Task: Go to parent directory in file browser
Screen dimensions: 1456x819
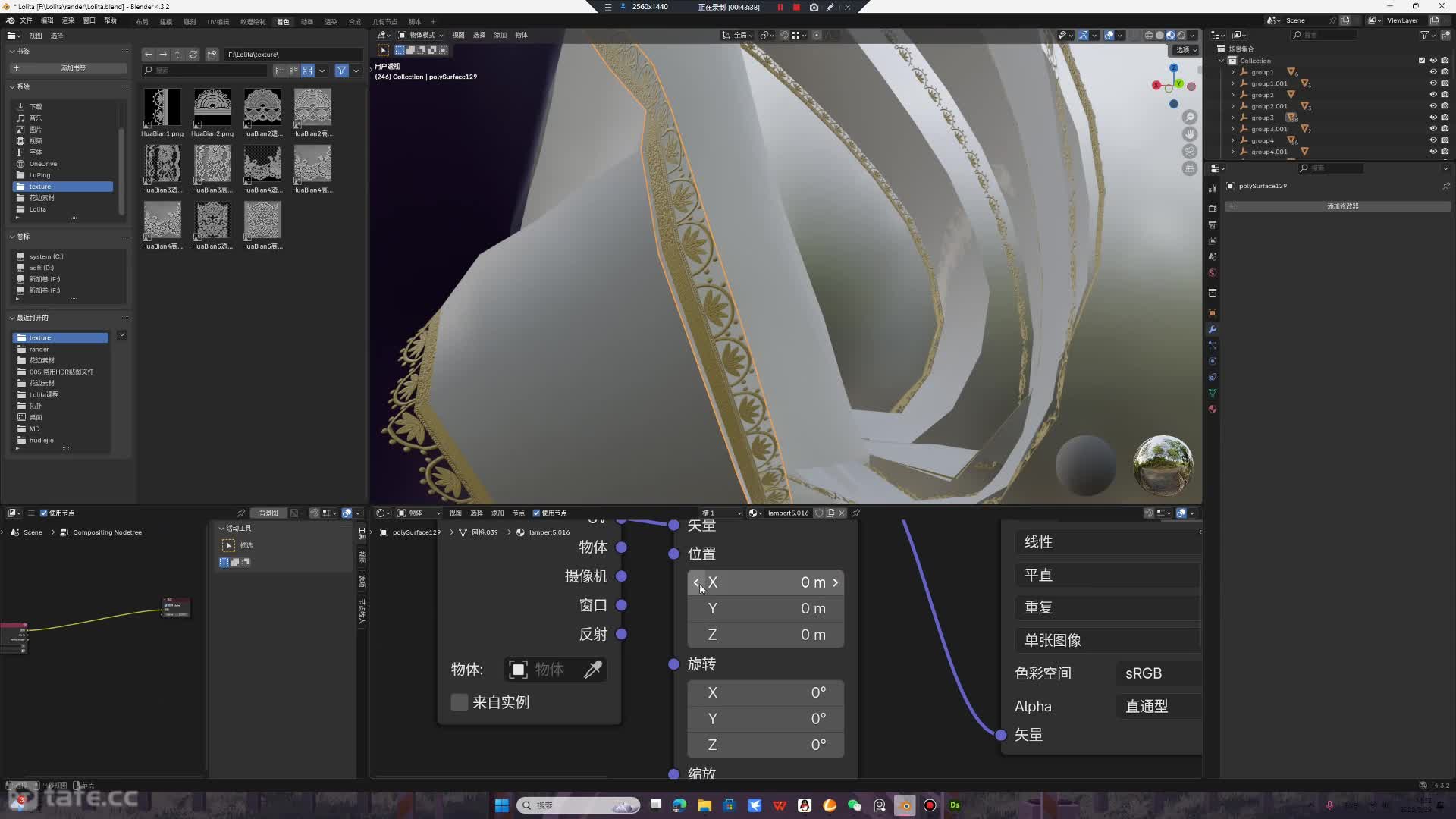Action: coord(178,54)
